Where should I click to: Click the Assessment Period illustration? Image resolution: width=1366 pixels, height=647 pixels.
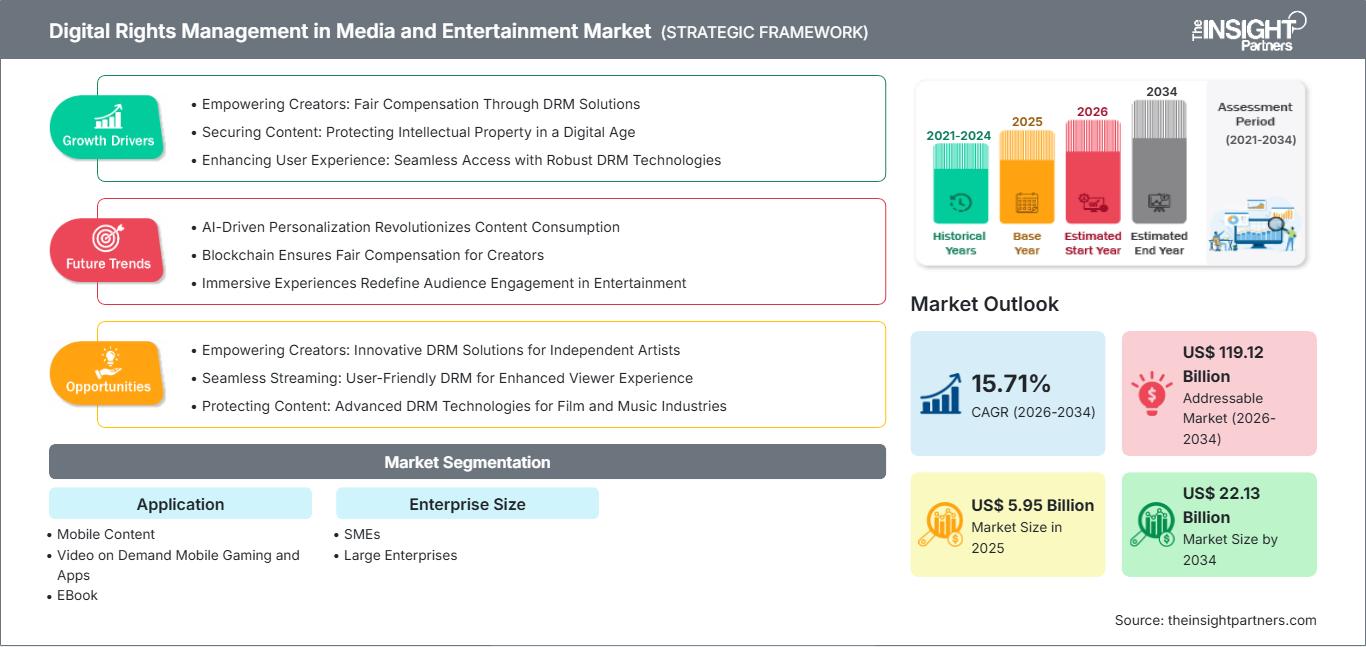(1254, 226)
